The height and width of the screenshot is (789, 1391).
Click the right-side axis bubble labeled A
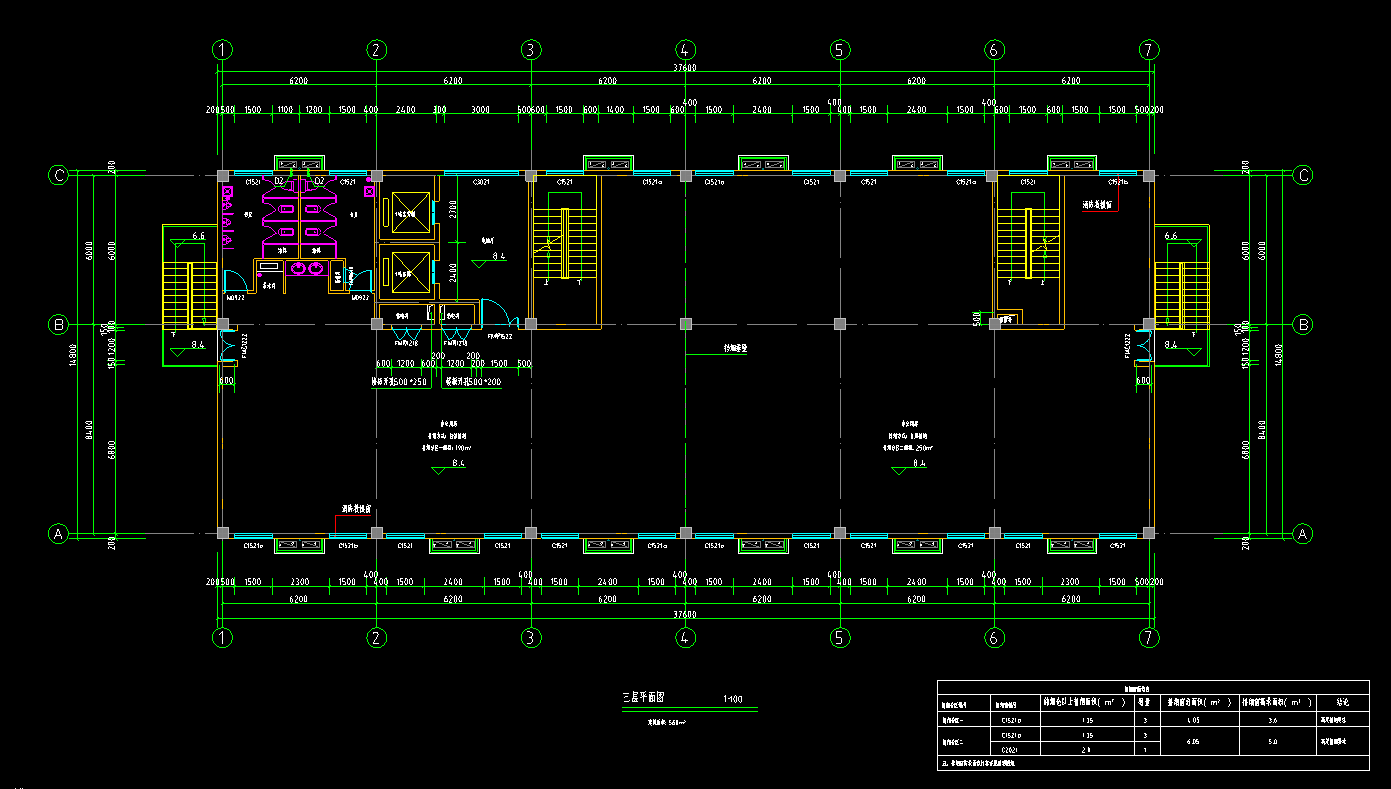click(x=1302, y=534)
